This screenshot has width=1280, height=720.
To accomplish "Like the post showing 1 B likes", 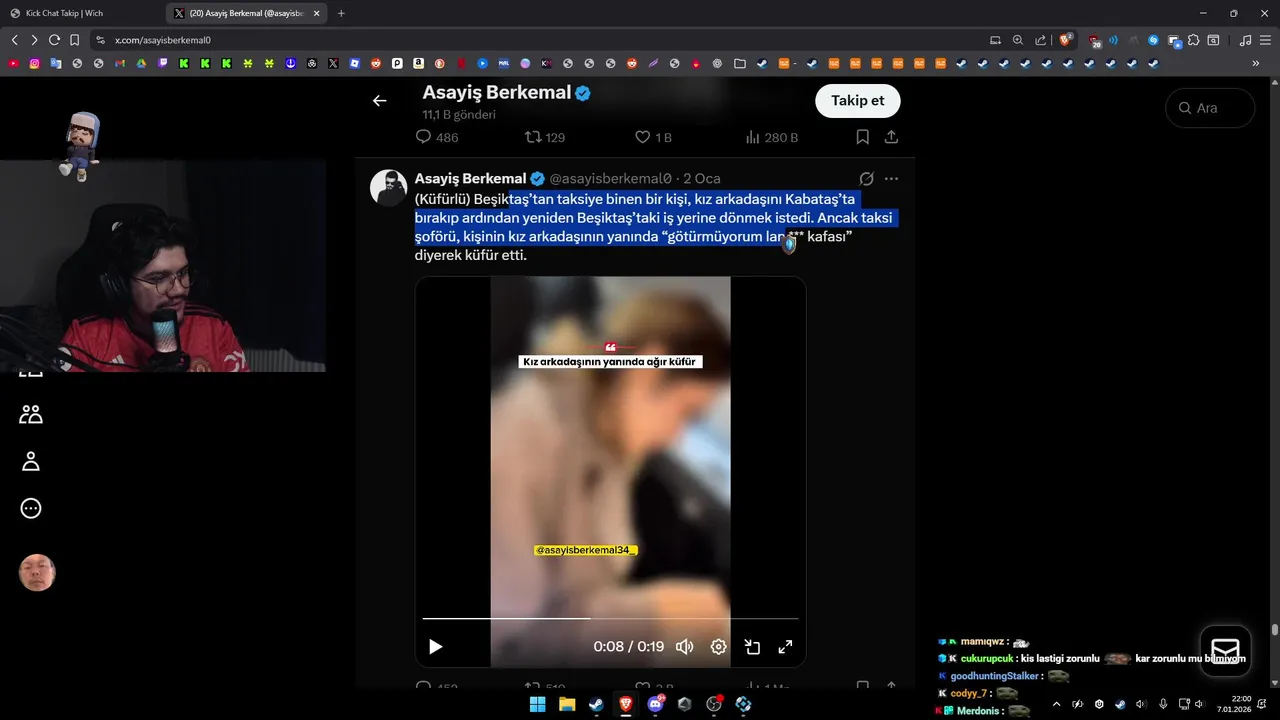I will pyautogui.click(x=654, y=137).
